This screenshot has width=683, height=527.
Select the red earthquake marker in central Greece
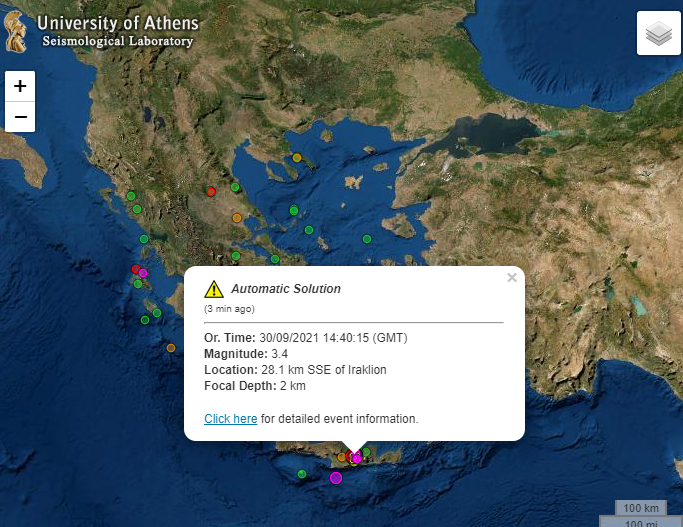click(x=211, y=192)
